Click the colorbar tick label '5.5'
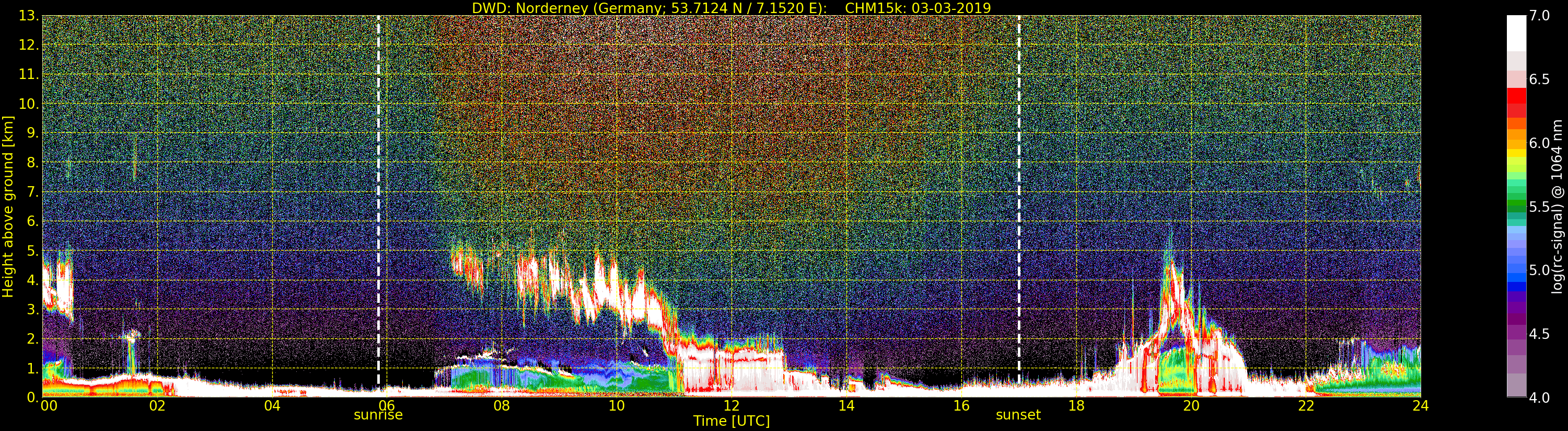The image size is (1568, 431). coord(1539,207)
